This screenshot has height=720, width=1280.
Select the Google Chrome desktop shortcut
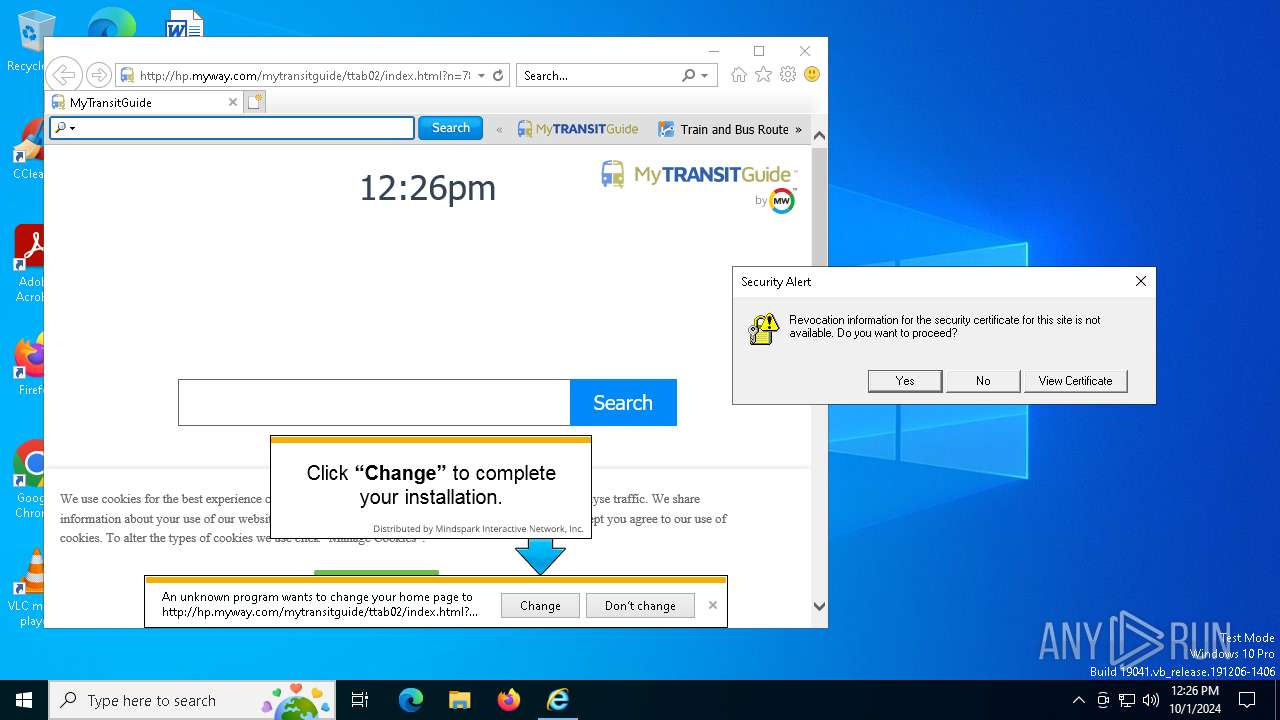coord(29,480)
